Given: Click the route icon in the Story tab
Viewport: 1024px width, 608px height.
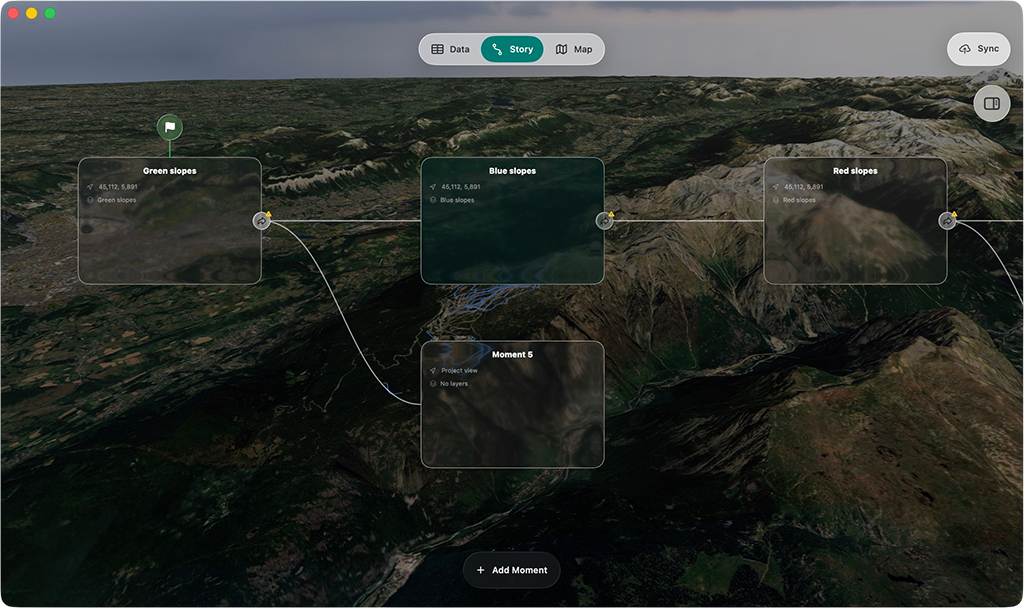Looking at the screenshot, I should click(x=497, y=49).
